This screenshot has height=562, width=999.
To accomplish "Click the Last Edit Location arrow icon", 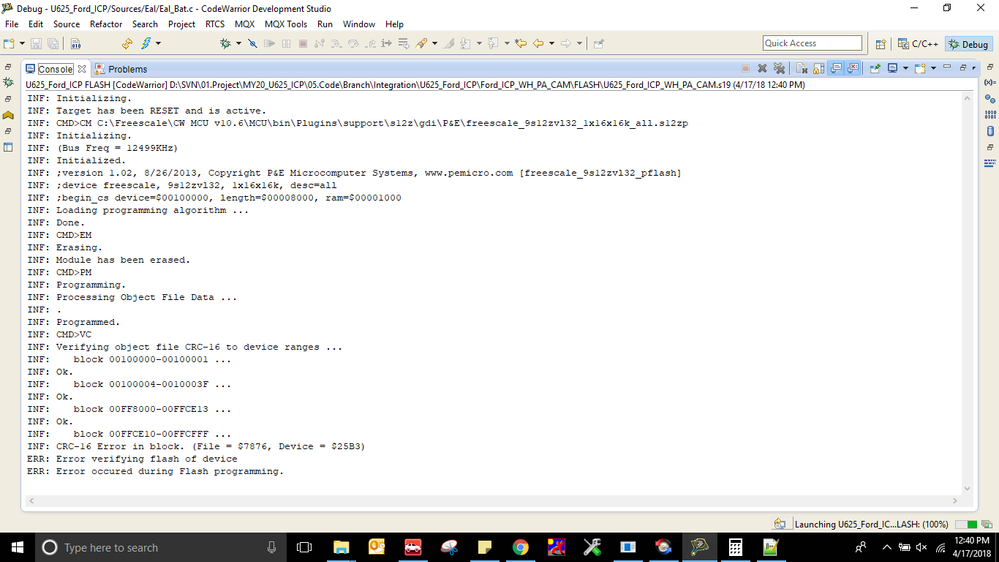I will [x=521, y=43].
